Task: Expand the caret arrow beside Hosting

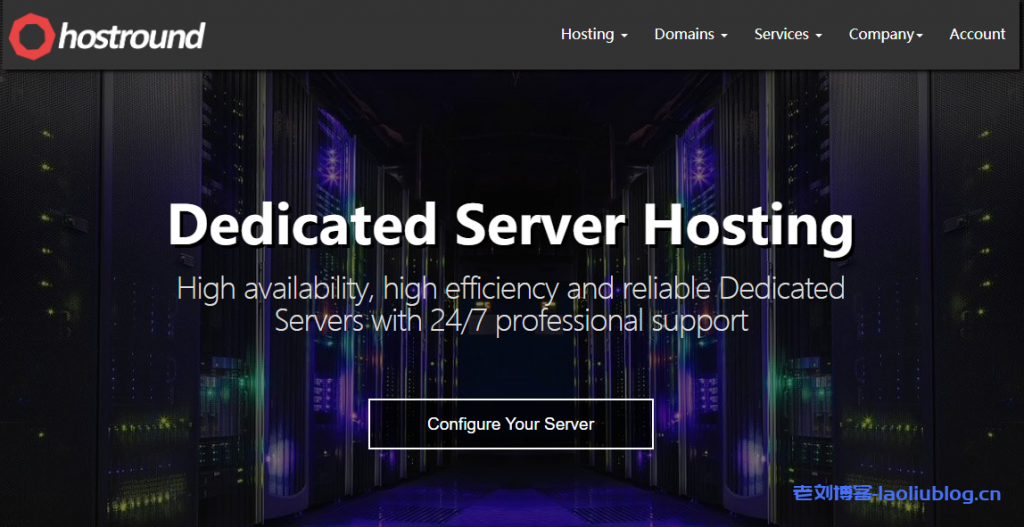Action: click(x=624, y=36)
